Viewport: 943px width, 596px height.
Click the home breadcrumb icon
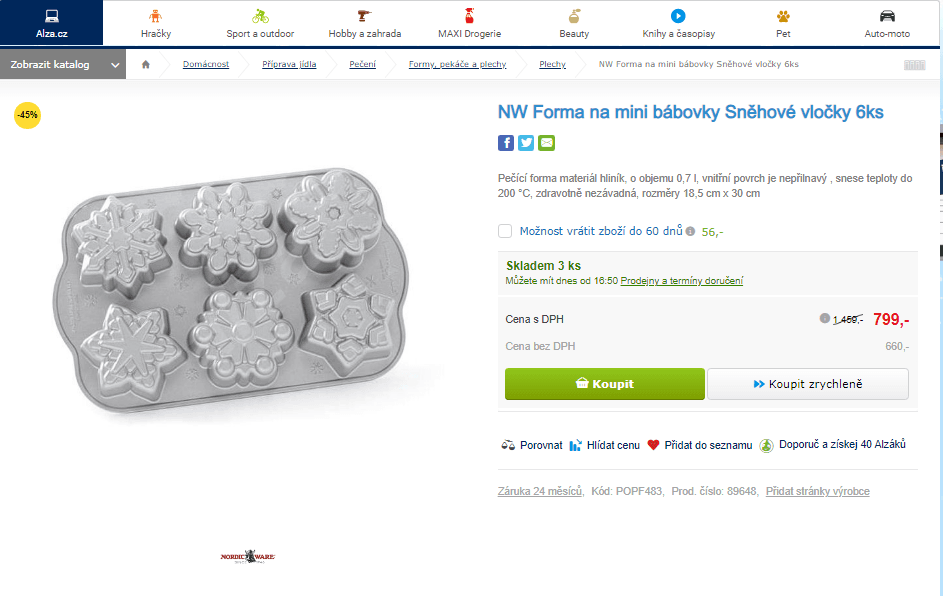[x=145, y=63]
